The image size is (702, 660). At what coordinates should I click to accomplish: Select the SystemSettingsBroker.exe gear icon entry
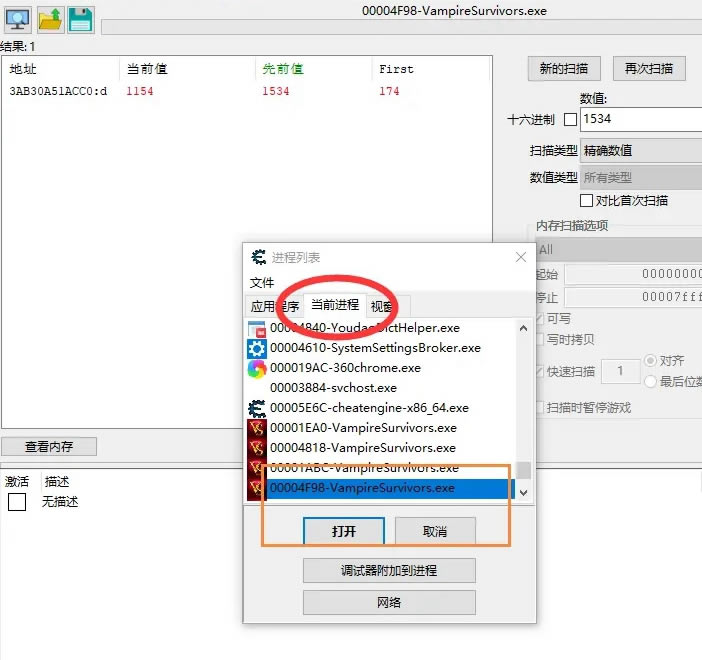pos(257,348)
